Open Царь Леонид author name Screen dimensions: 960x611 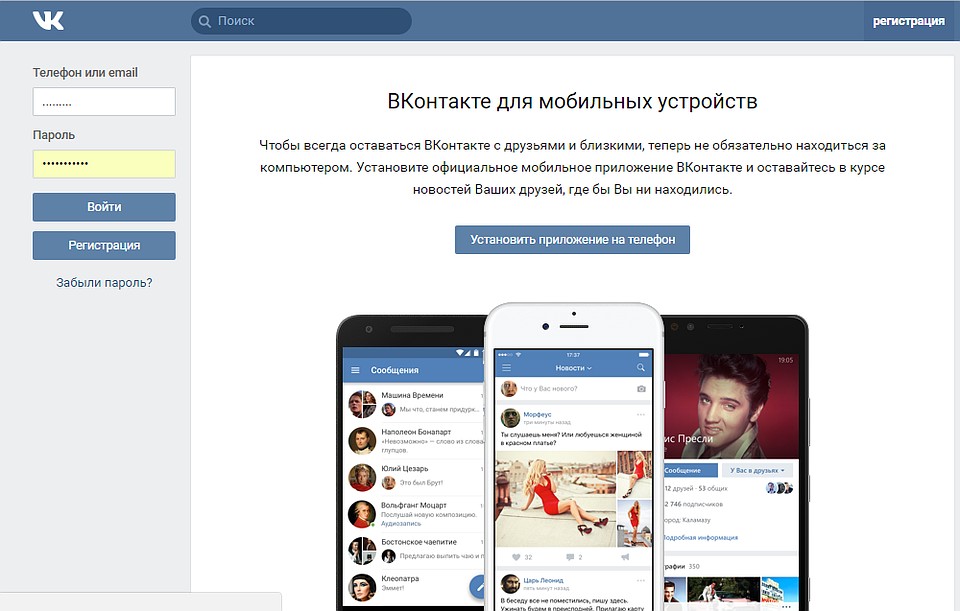pos(543,580)
